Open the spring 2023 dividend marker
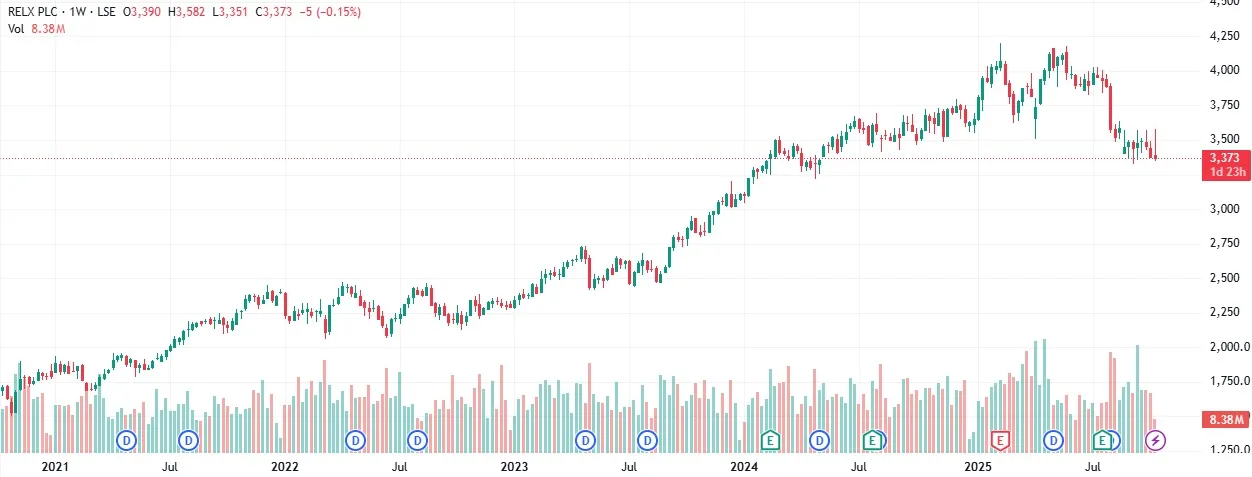This screenshot has width=1252, height=477. pyautogui.click(x=585, y=439)
